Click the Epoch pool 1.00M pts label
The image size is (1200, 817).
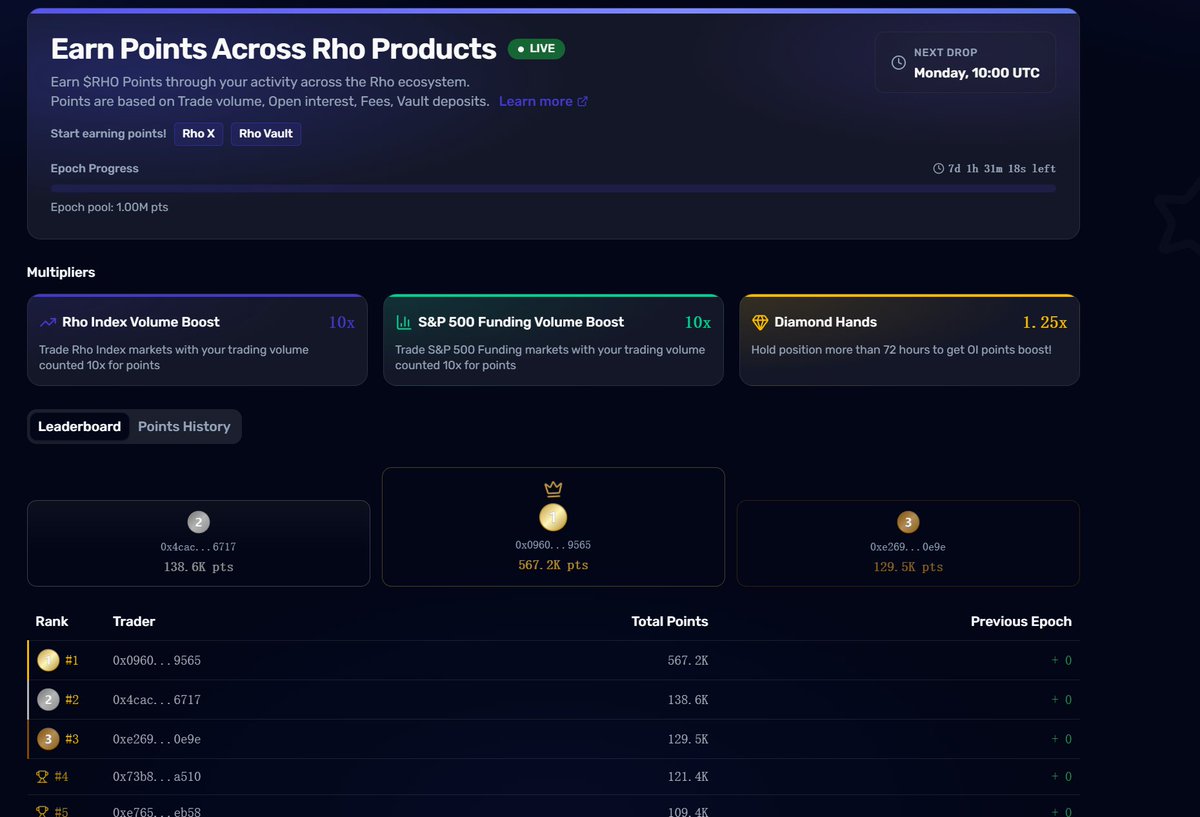tap(110, 207)
